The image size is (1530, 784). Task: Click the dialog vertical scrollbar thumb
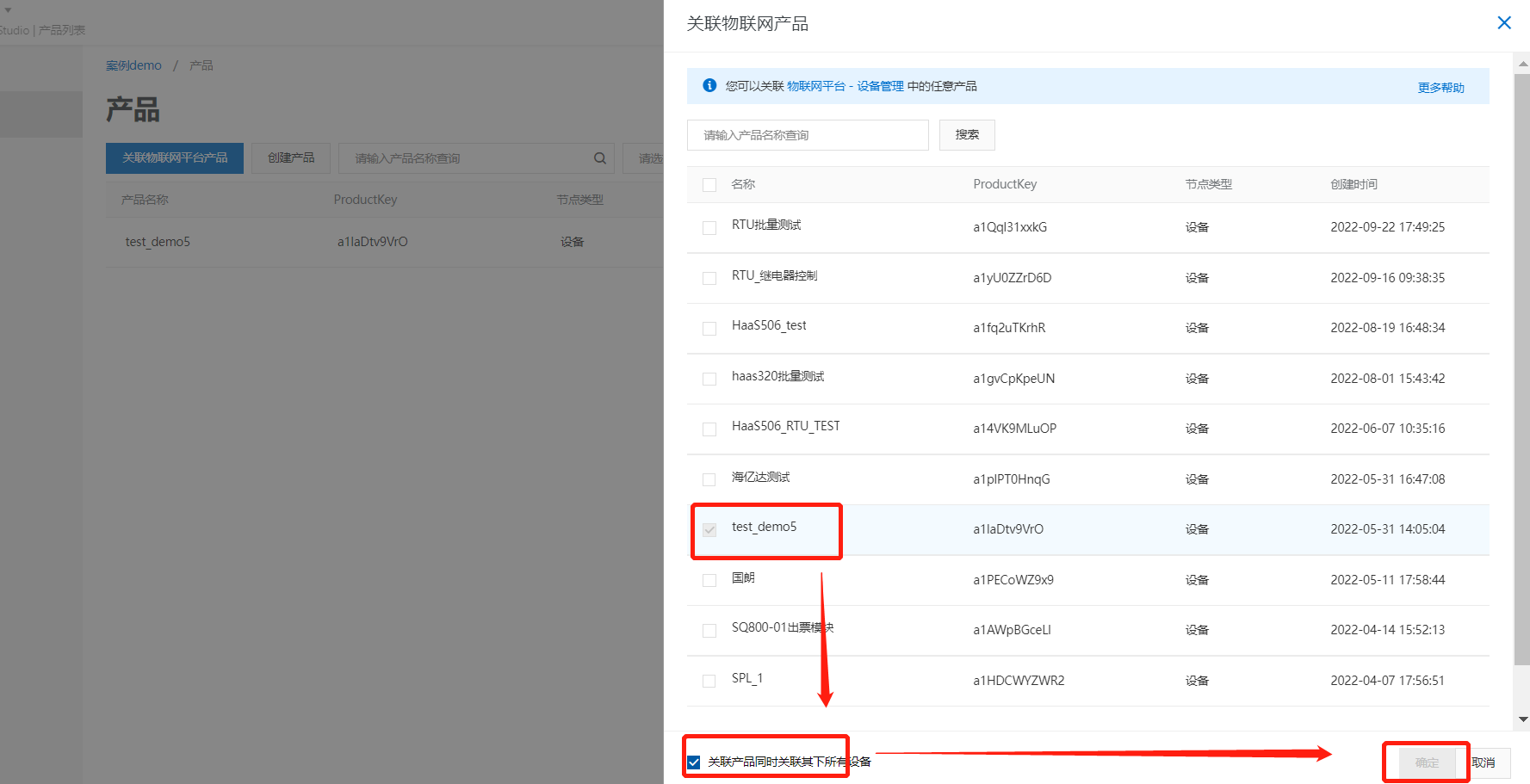click(1522, 370)
